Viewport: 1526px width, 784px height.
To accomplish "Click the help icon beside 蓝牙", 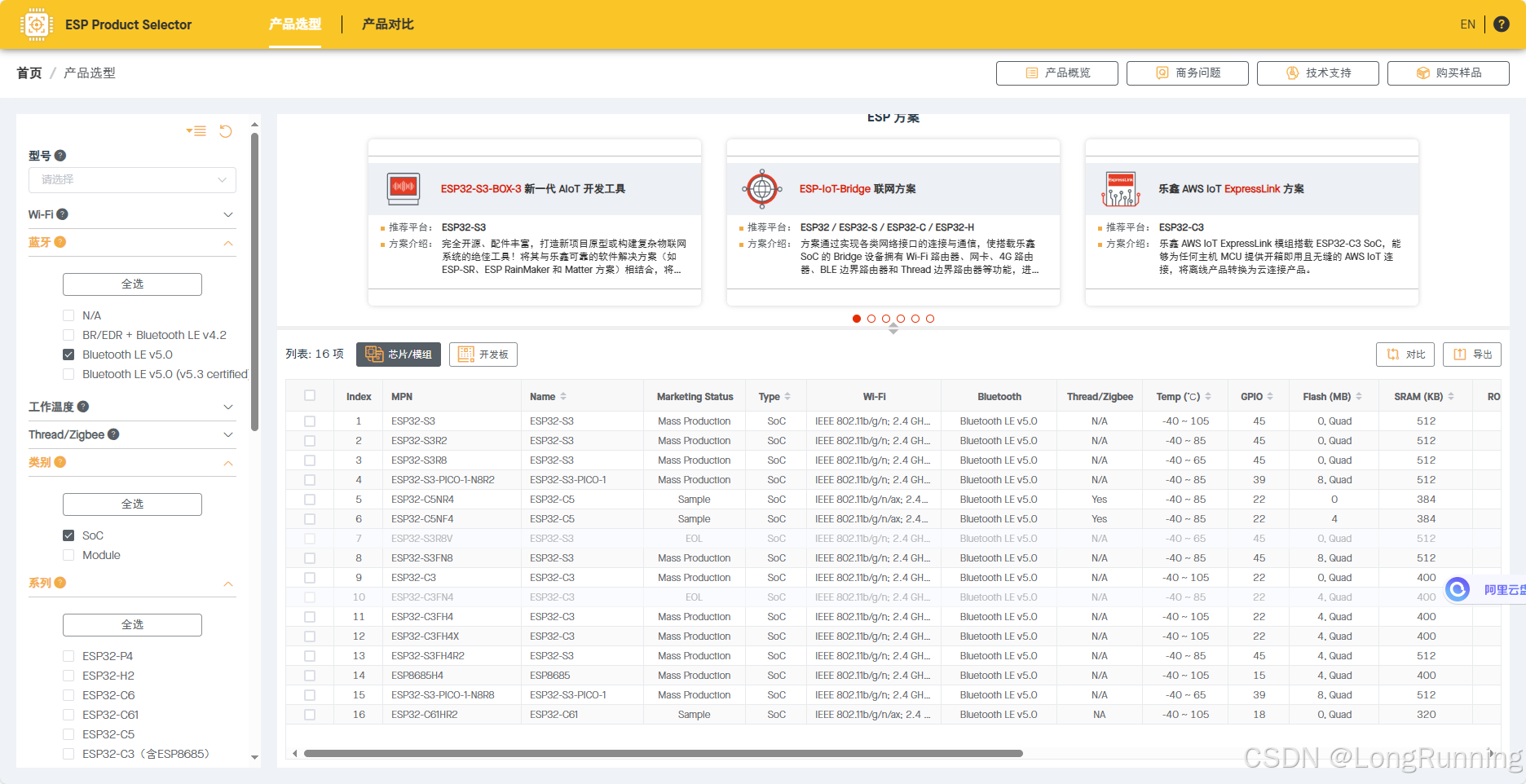I will [x=60, y=242].
